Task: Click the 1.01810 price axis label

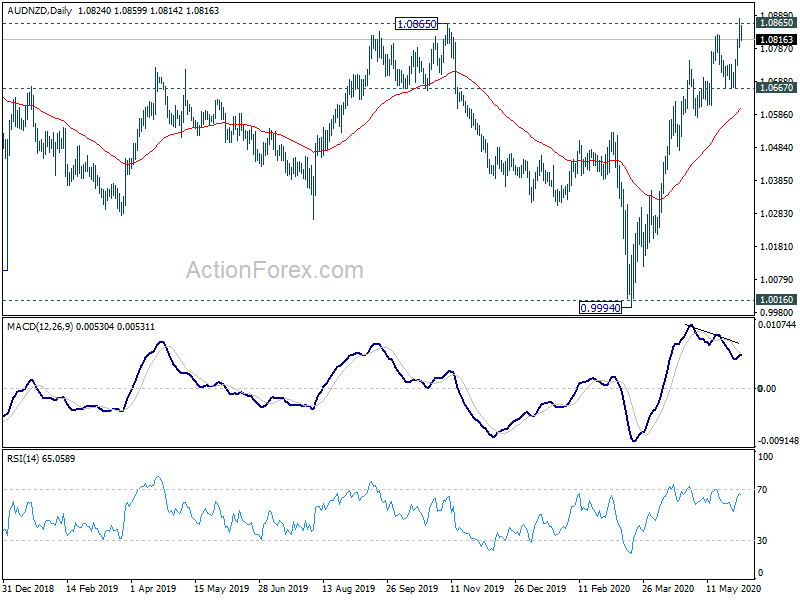Action: tap(777, 246)
